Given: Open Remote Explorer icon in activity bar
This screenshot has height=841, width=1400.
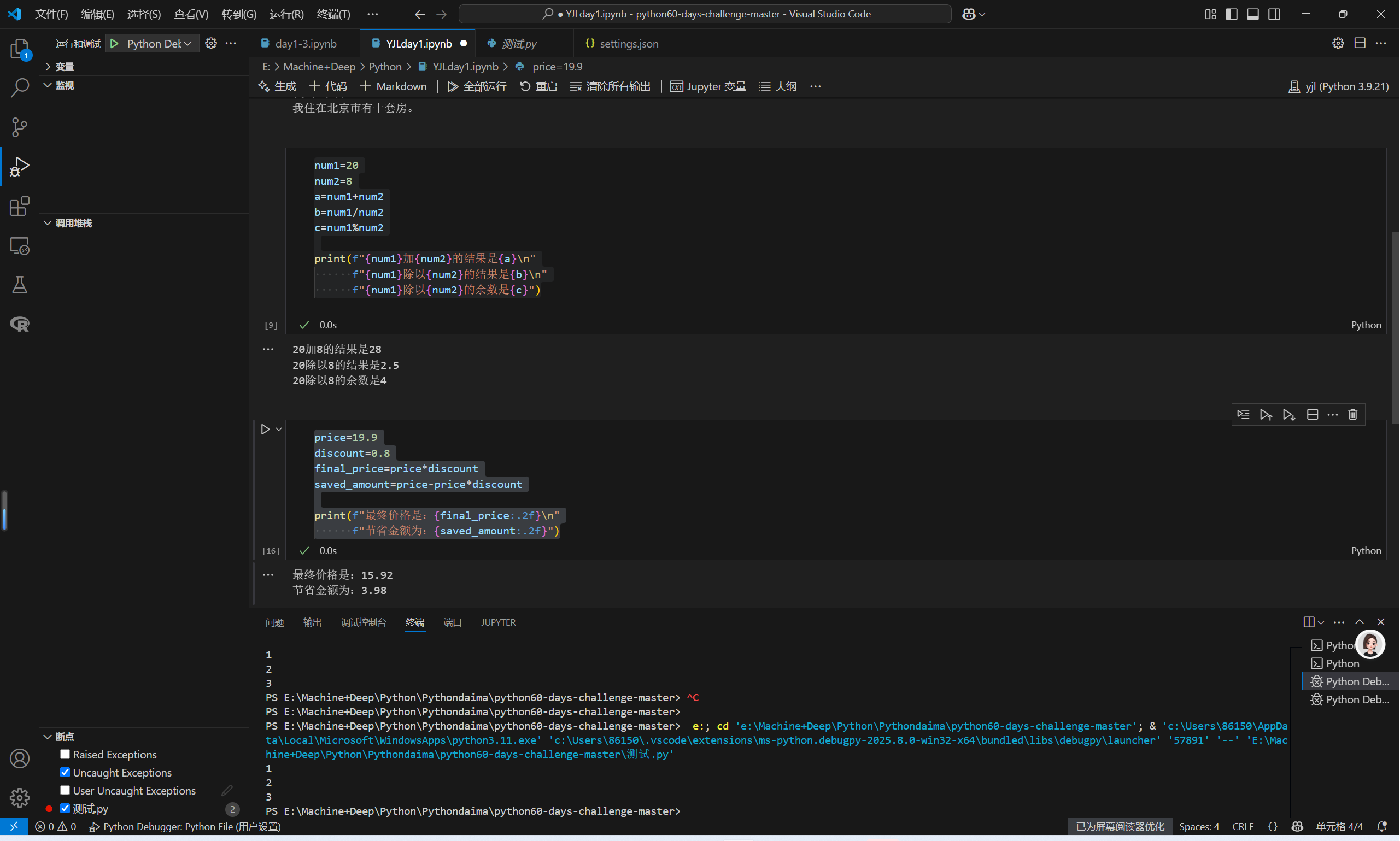Looking at the screenshot, I should 19,246.
